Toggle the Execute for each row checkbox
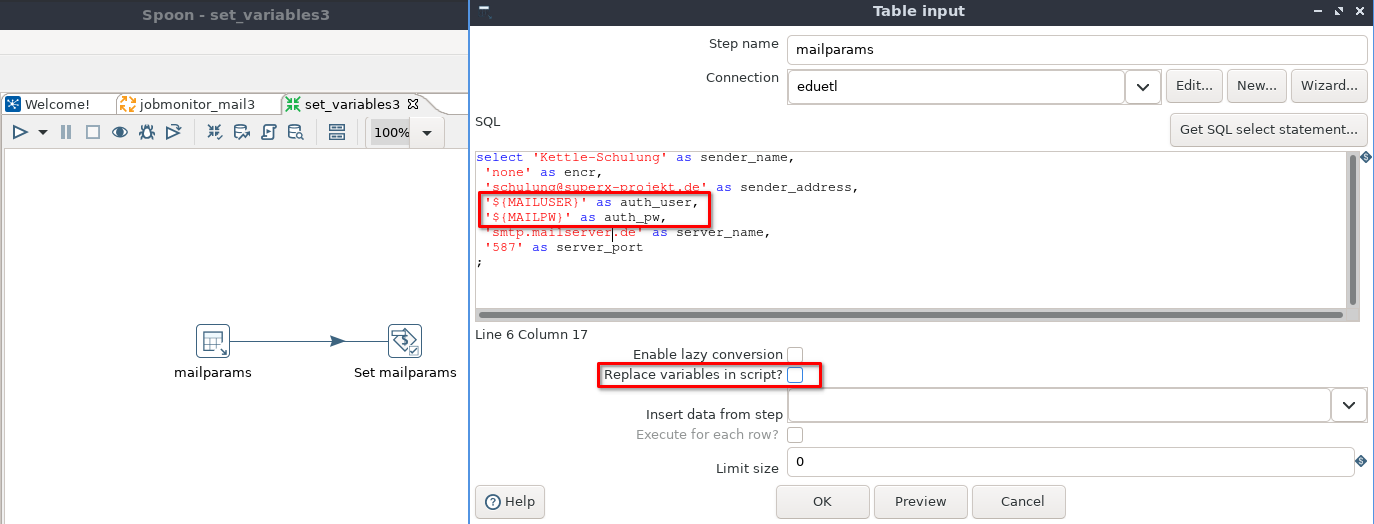Viewport: 1374px width, 524px height. 795,435
